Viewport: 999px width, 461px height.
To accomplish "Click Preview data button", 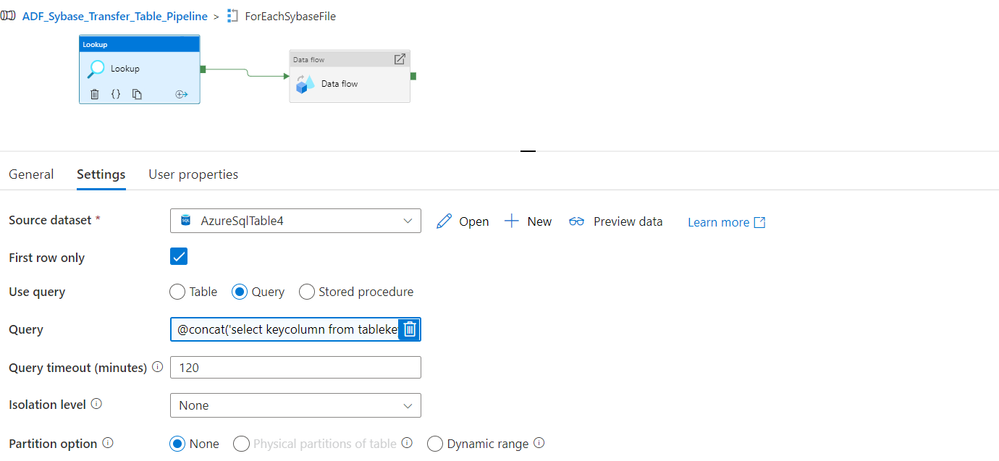I will (x=616, y=221).
